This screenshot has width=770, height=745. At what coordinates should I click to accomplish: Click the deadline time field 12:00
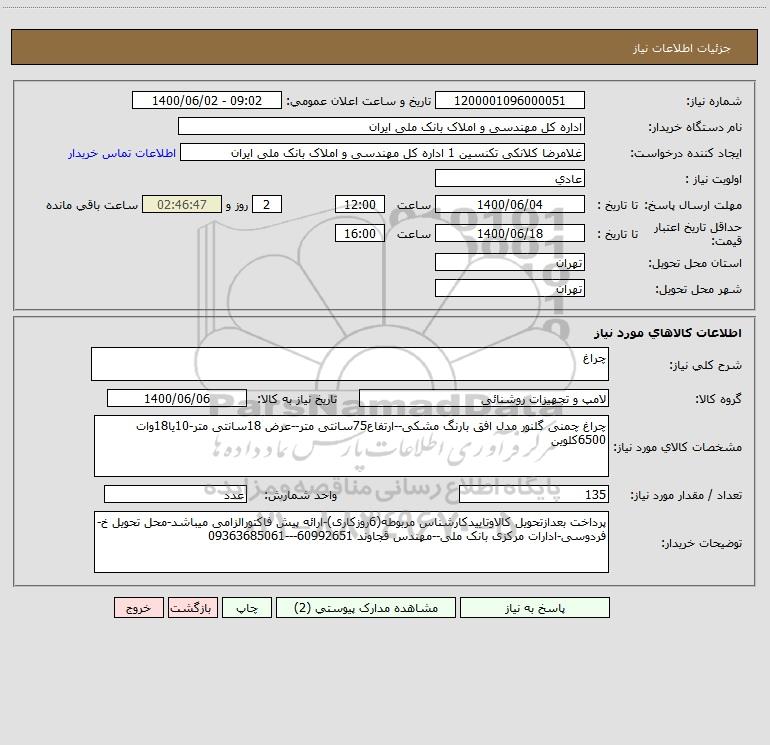pyautogui.click(x=359, y=204)
